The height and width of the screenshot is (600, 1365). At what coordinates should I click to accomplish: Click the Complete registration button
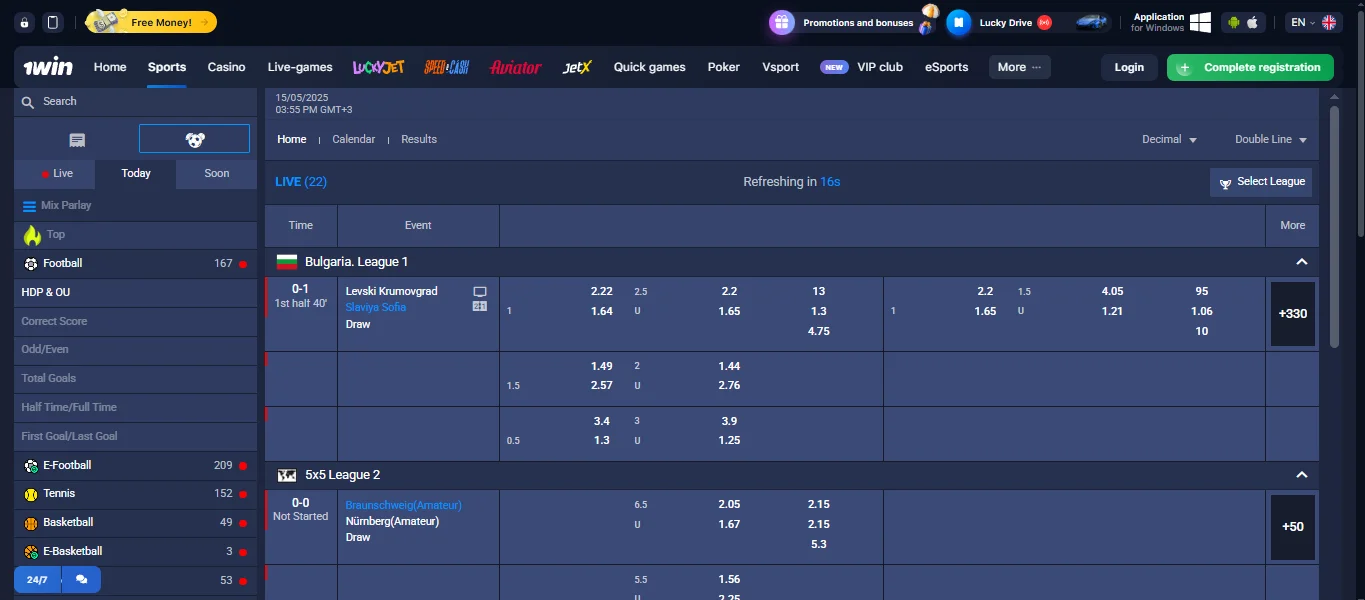tap(1250, 67)
